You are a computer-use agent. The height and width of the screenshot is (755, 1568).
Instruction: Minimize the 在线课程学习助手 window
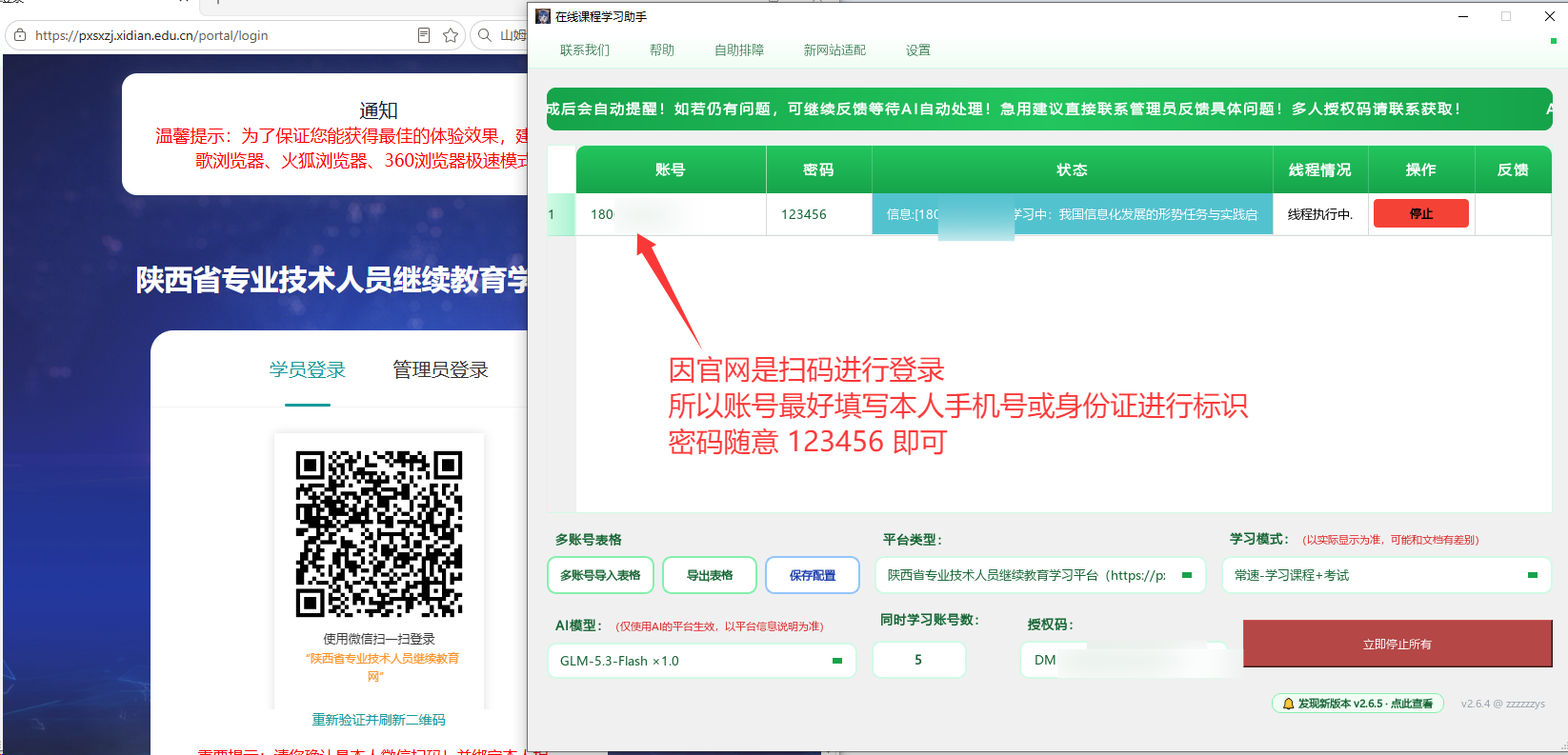click(1463, 16)
